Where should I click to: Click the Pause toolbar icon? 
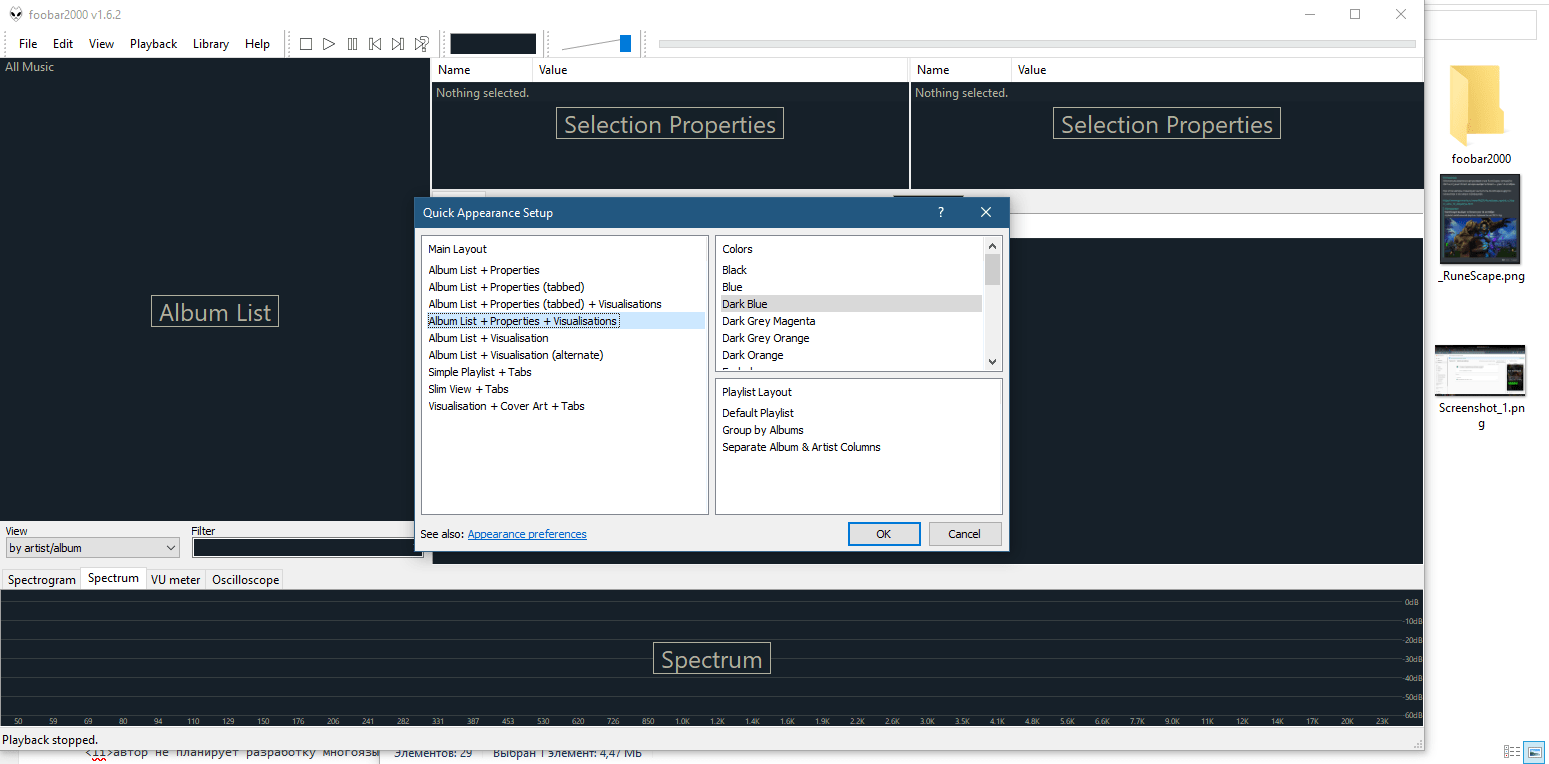tap(352, 44)
